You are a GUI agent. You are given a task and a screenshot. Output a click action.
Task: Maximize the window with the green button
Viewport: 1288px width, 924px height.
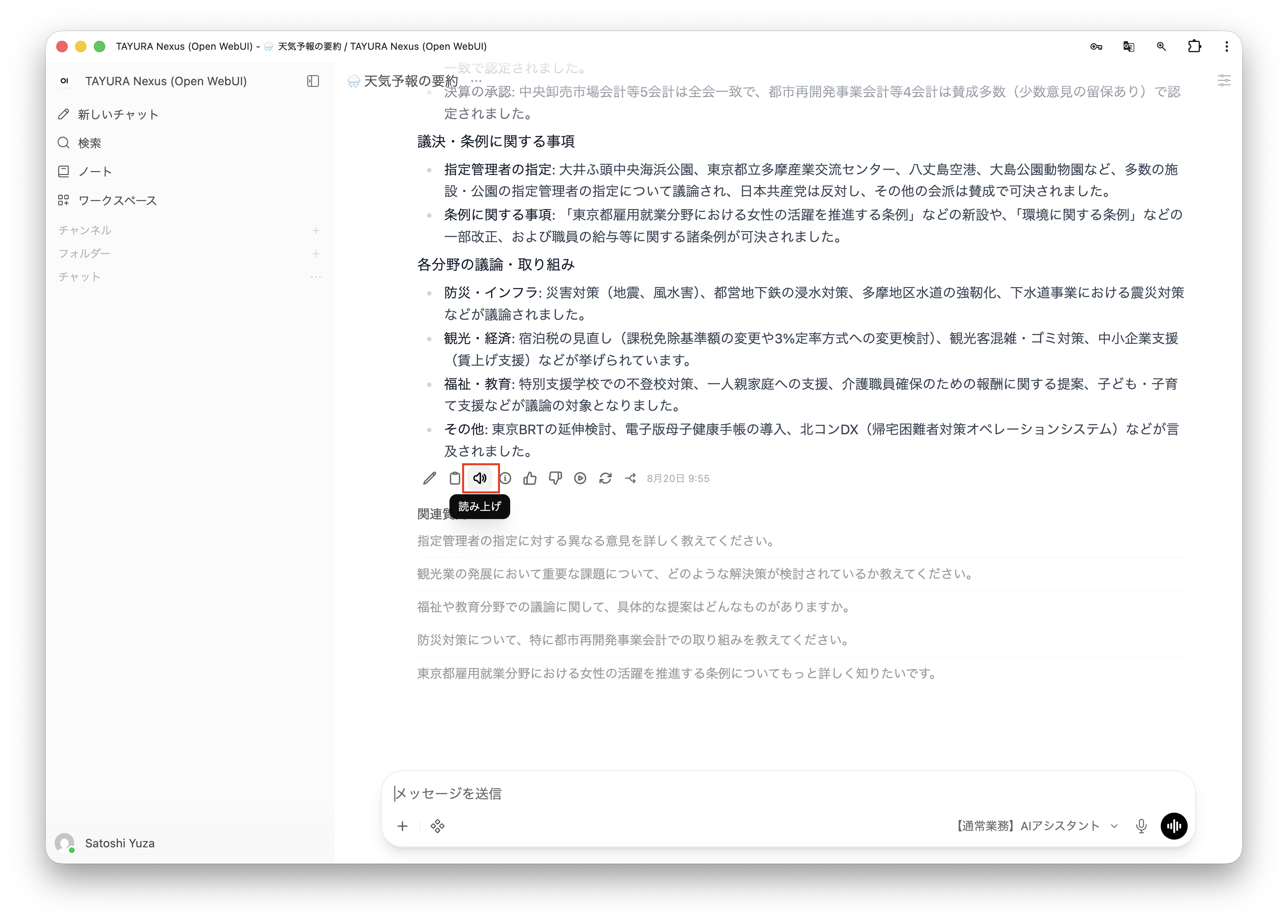100,46
